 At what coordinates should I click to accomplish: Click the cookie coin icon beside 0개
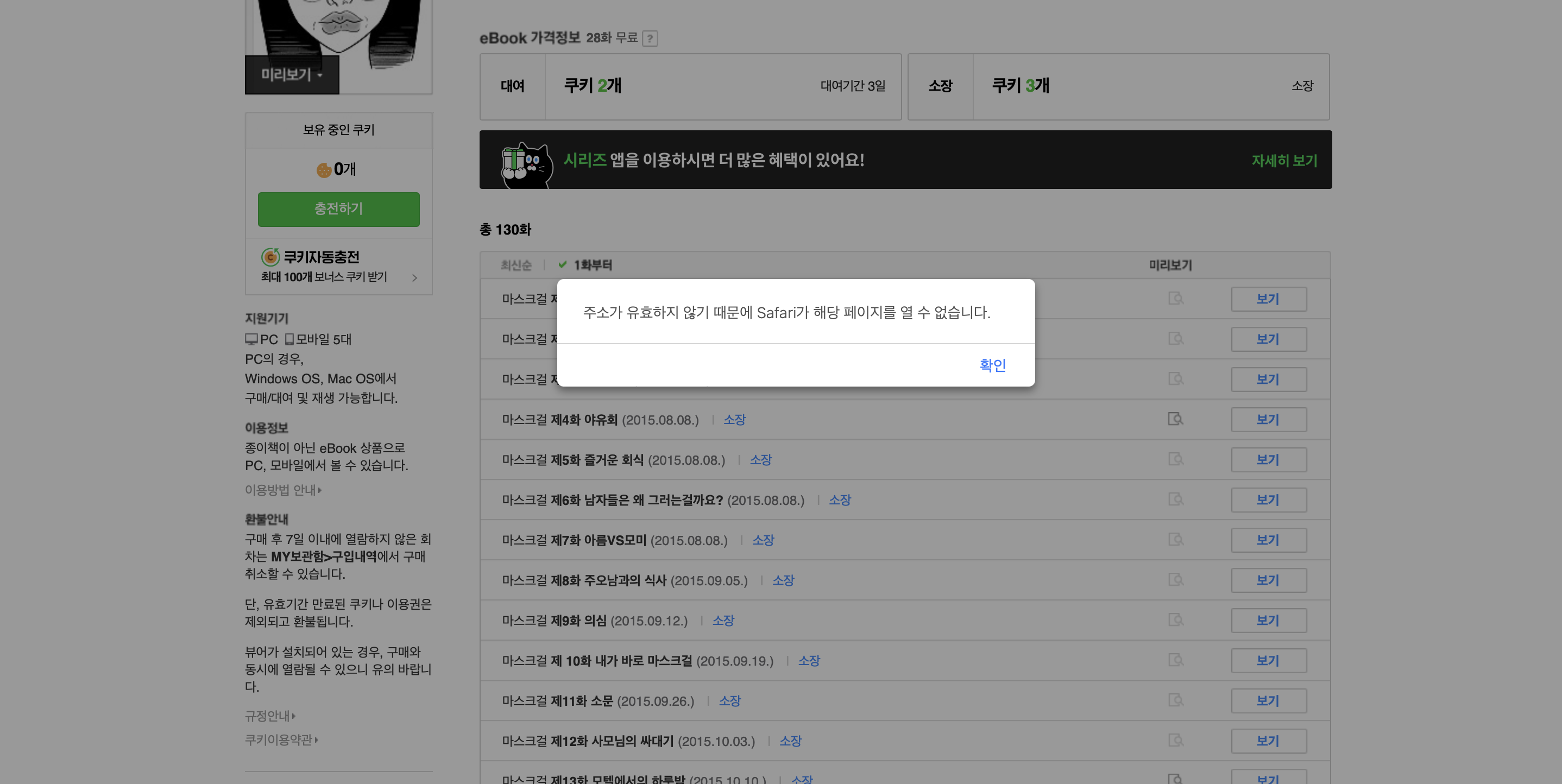(x=324, y=170)
